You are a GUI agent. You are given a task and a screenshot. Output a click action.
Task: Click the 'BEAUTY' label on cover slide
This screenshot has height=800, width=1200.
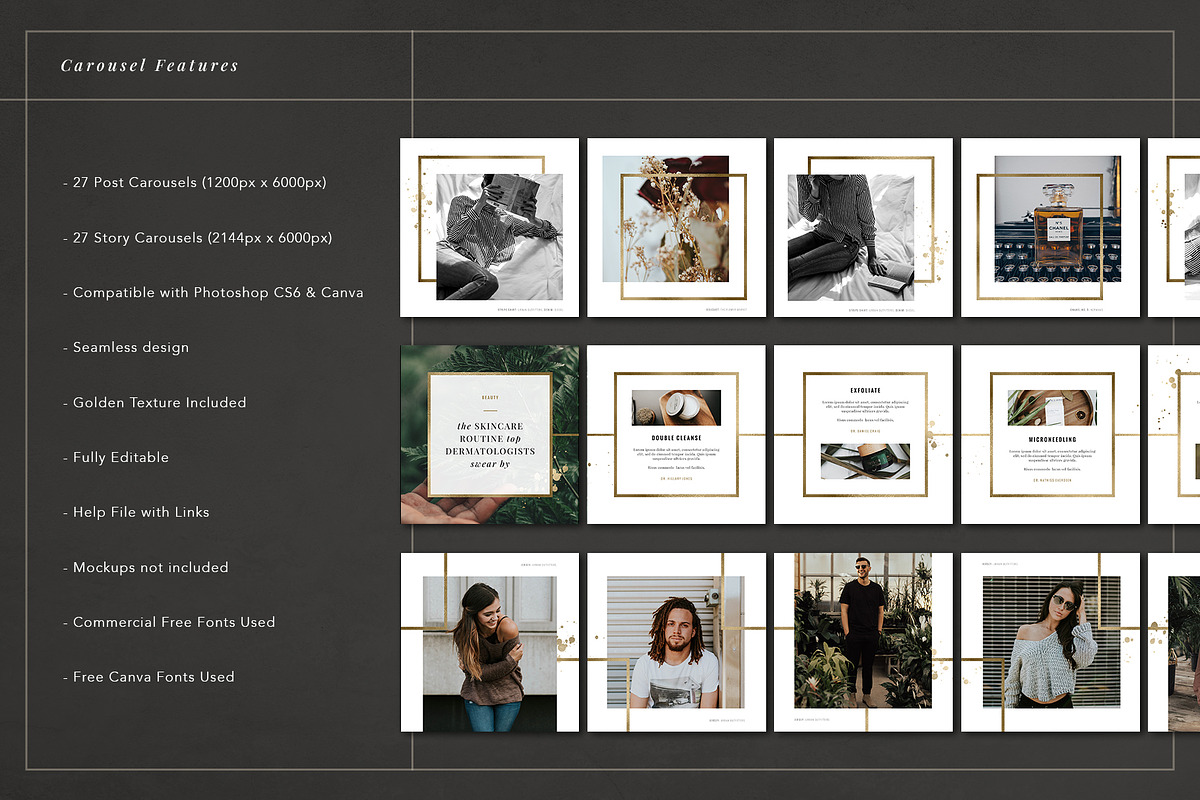tap(490, 397)
